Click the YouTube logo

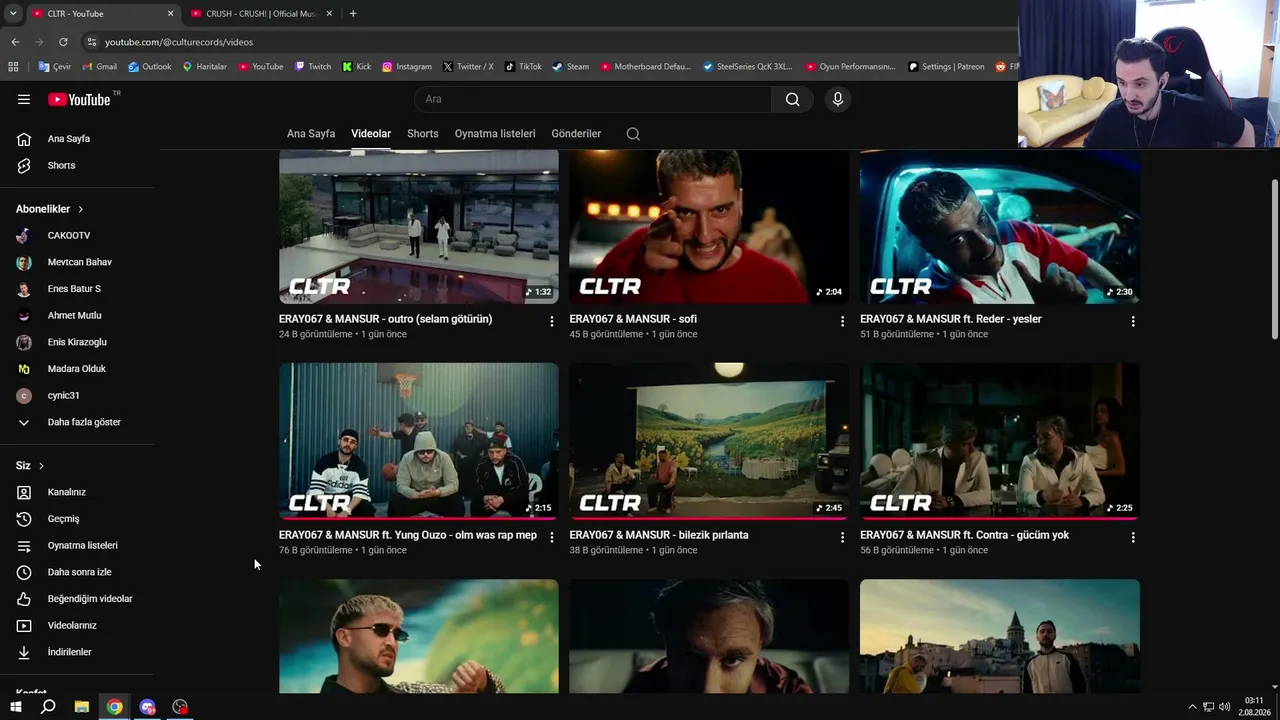[80, 99]
